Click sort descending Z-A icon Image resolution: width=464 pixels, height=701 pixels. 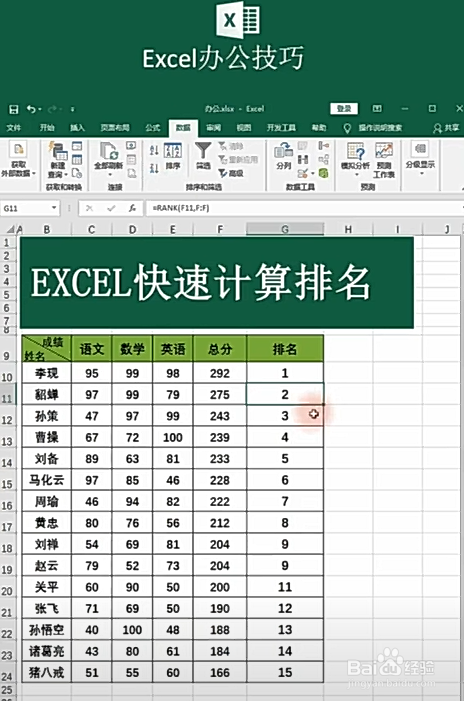click(154, 169)
